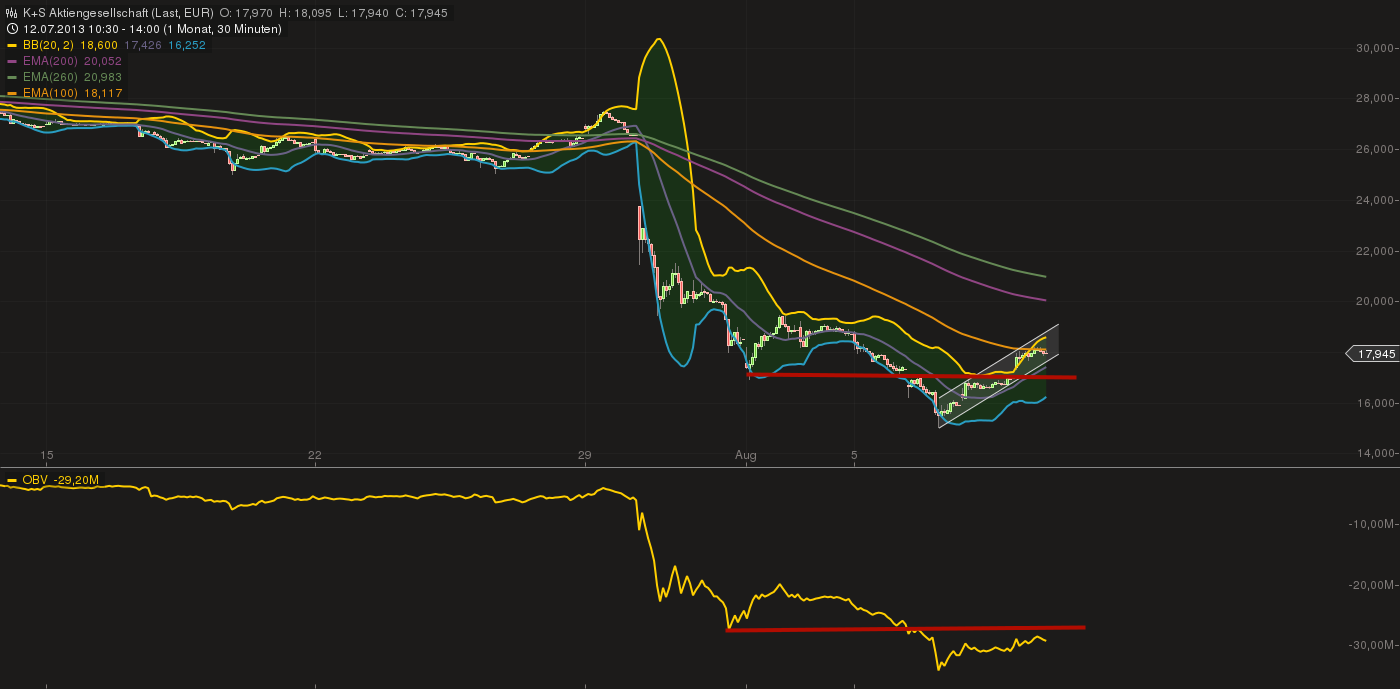This screenshot has height=689, width=1400.
Task: Click the 28,000 price axis label
Action: point(1375,99)
